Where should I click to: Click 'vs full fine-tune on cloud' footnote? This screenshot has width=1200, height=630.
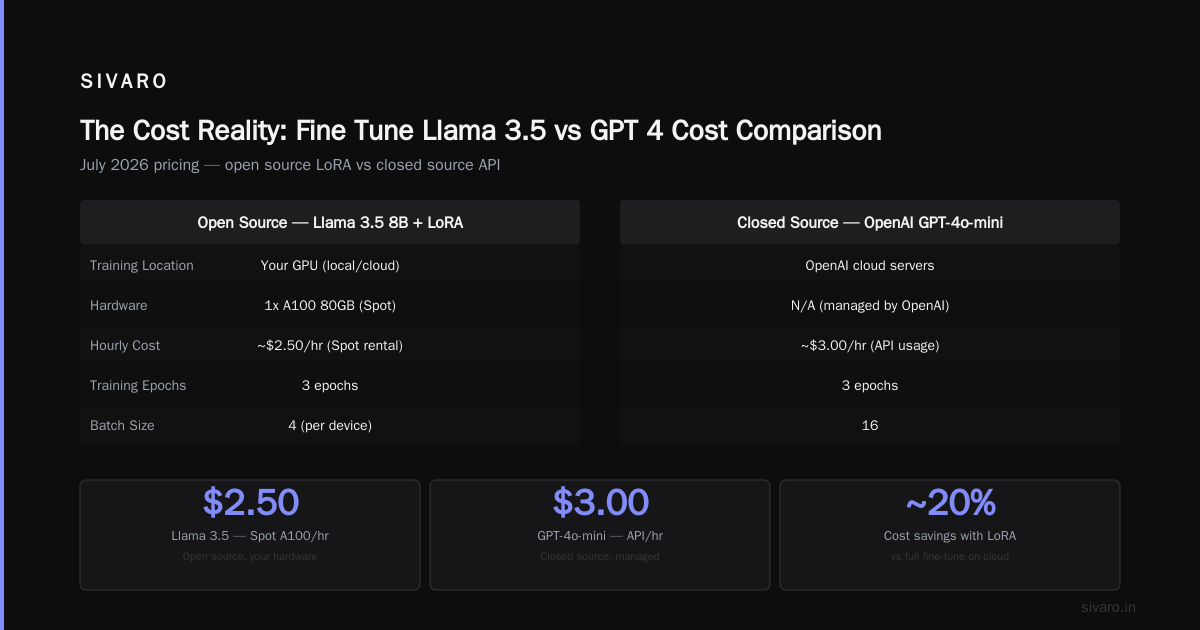[x=950, y=556]
